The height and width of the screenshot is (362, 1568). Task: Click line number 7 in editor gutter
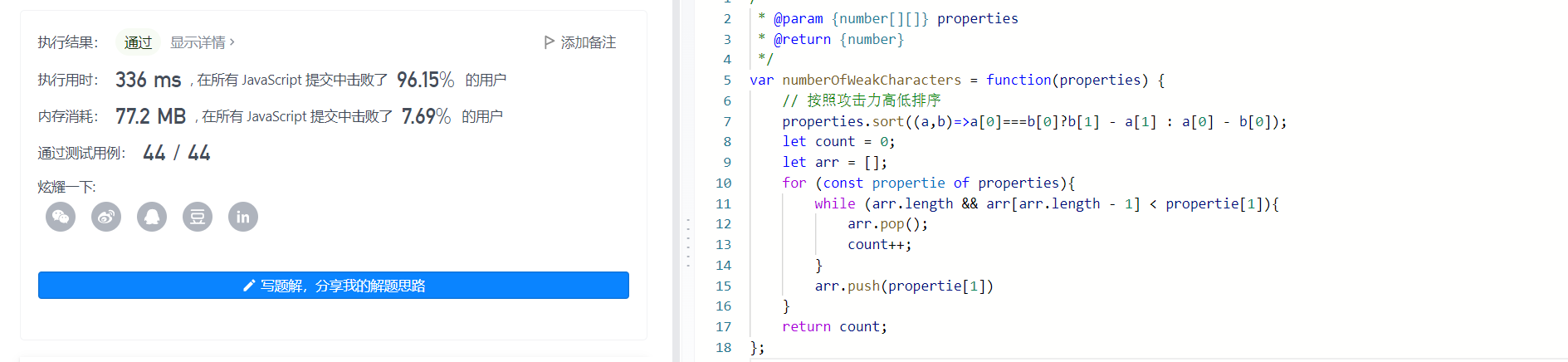tap(727, 121)
